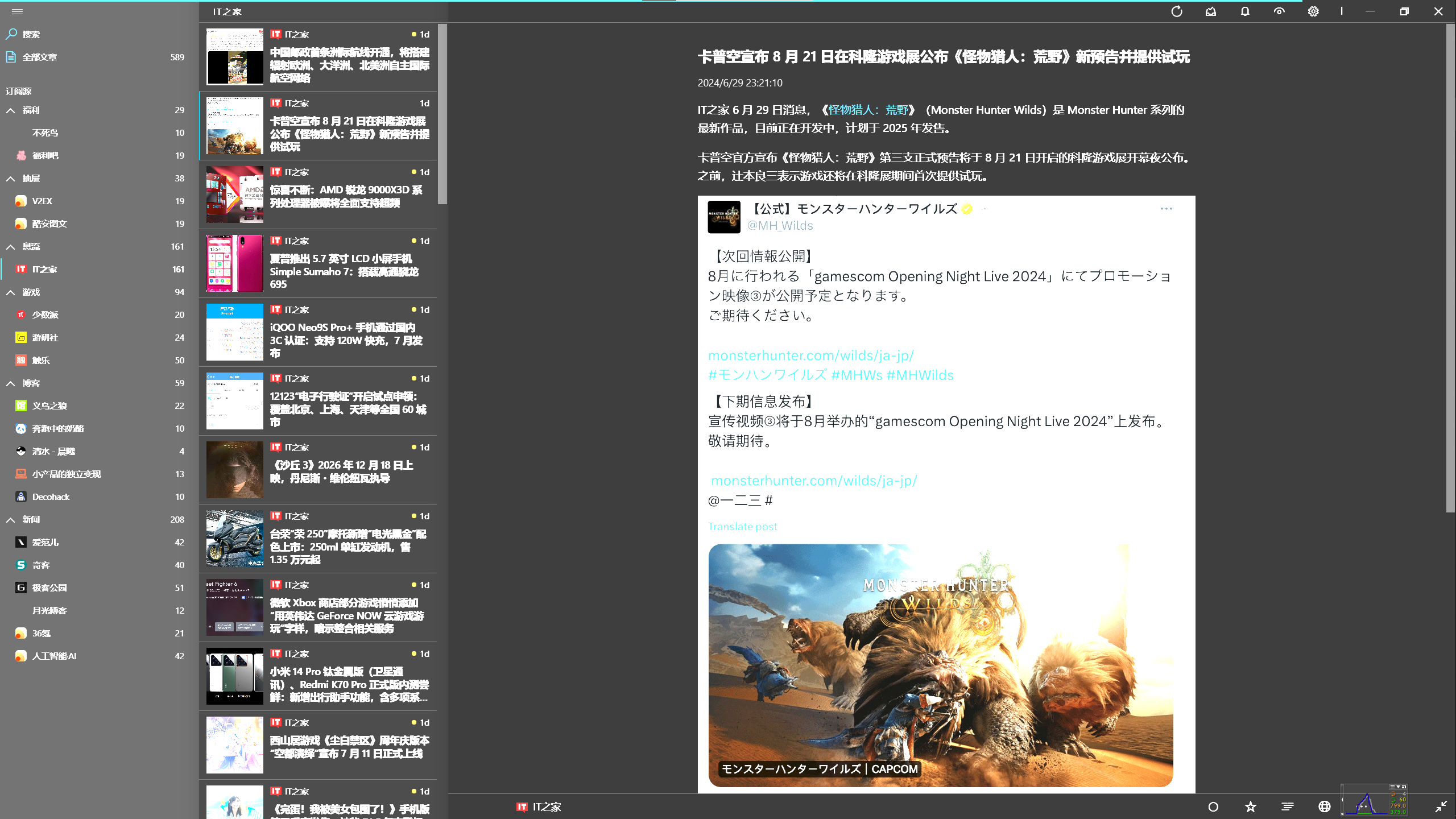
Task: Open first monsterhunter.com/wilds/ja-jp/ link
Action: pos(811,355)
